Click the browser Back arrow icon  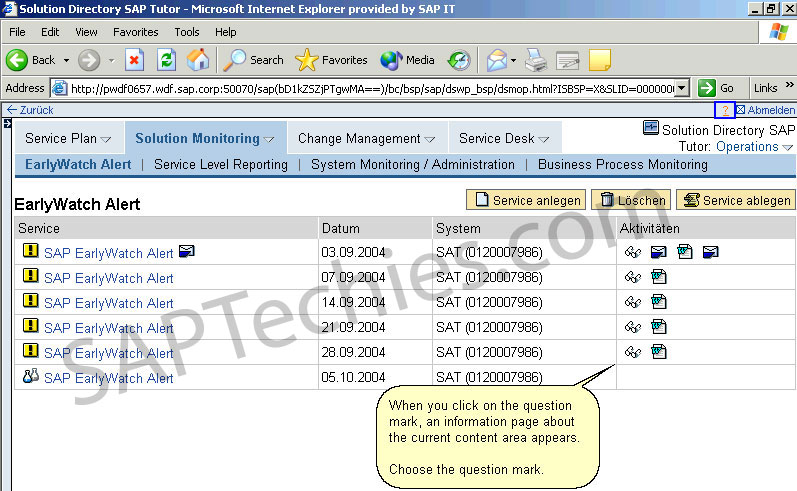tap(17, 60)
